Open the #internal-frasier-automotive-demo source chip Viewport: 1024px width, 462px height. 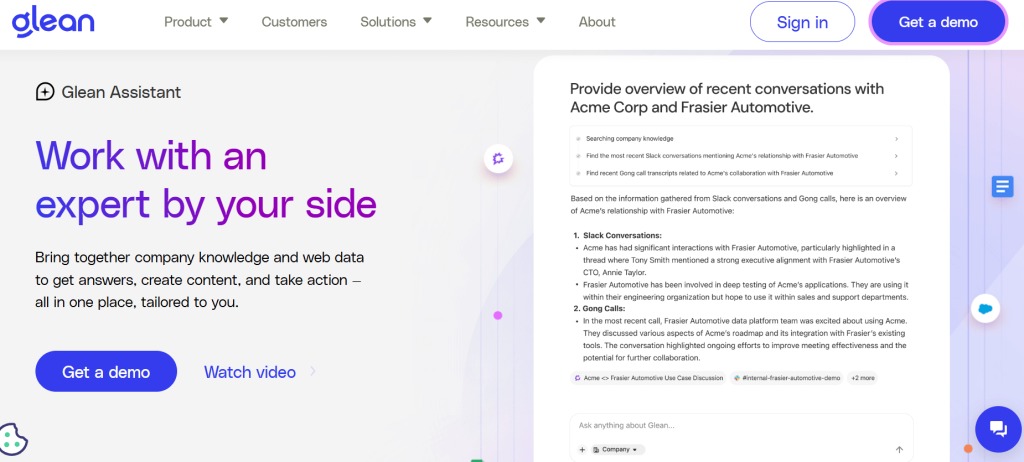pyautogui.click(x=786, y=378)
